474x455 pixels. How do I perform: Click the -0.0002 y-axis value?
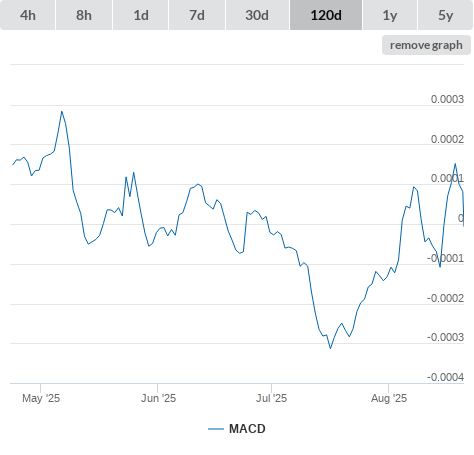(x=445, y=298)
